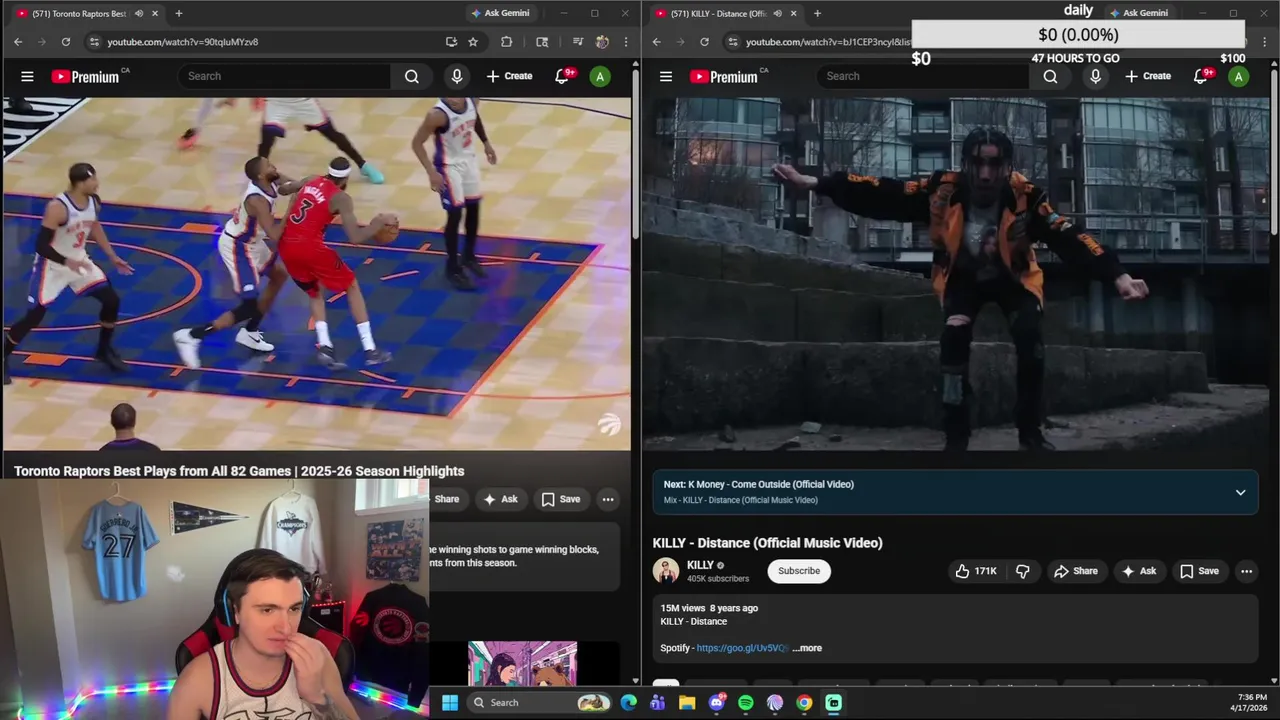Open notifications bell in right window
The height and width of the screenshot is (720, 1280).
pos(1202,76)
